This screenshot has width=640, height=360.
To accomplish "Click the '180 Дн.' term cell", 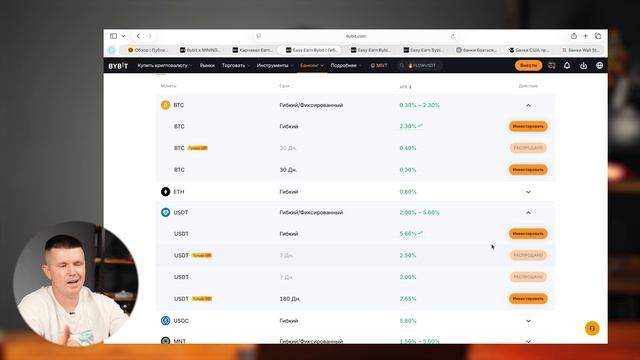I will coord(290,299).
